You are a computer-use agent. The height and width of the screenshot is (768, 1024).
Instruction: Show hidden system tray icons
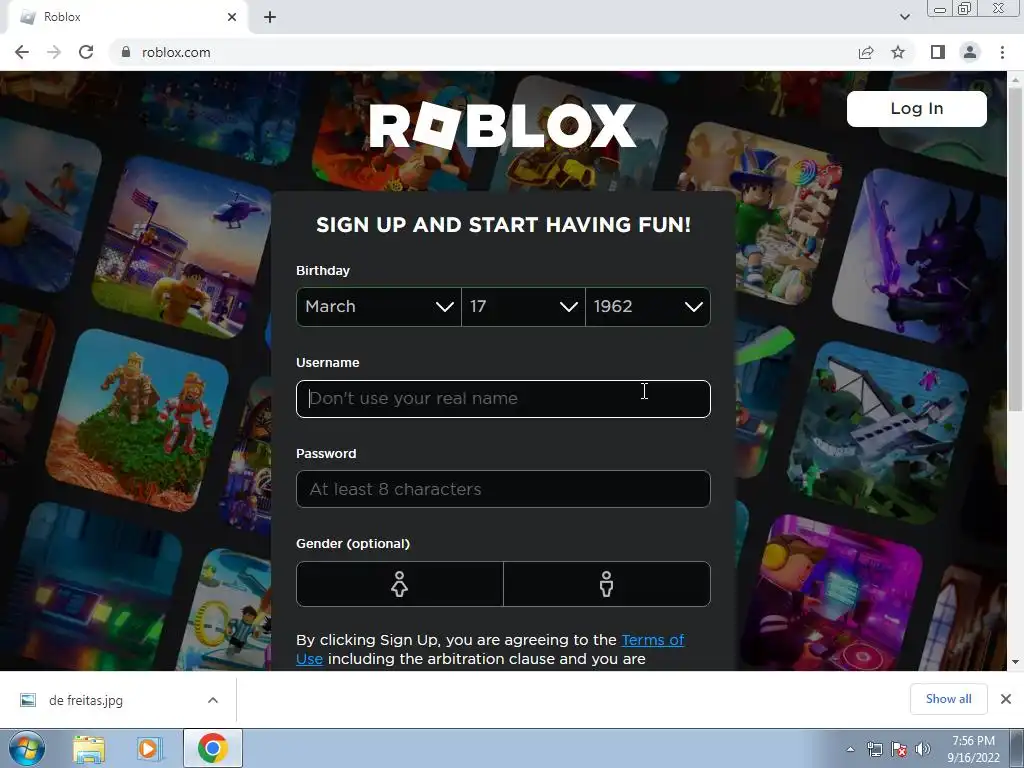tap(850, 749)
